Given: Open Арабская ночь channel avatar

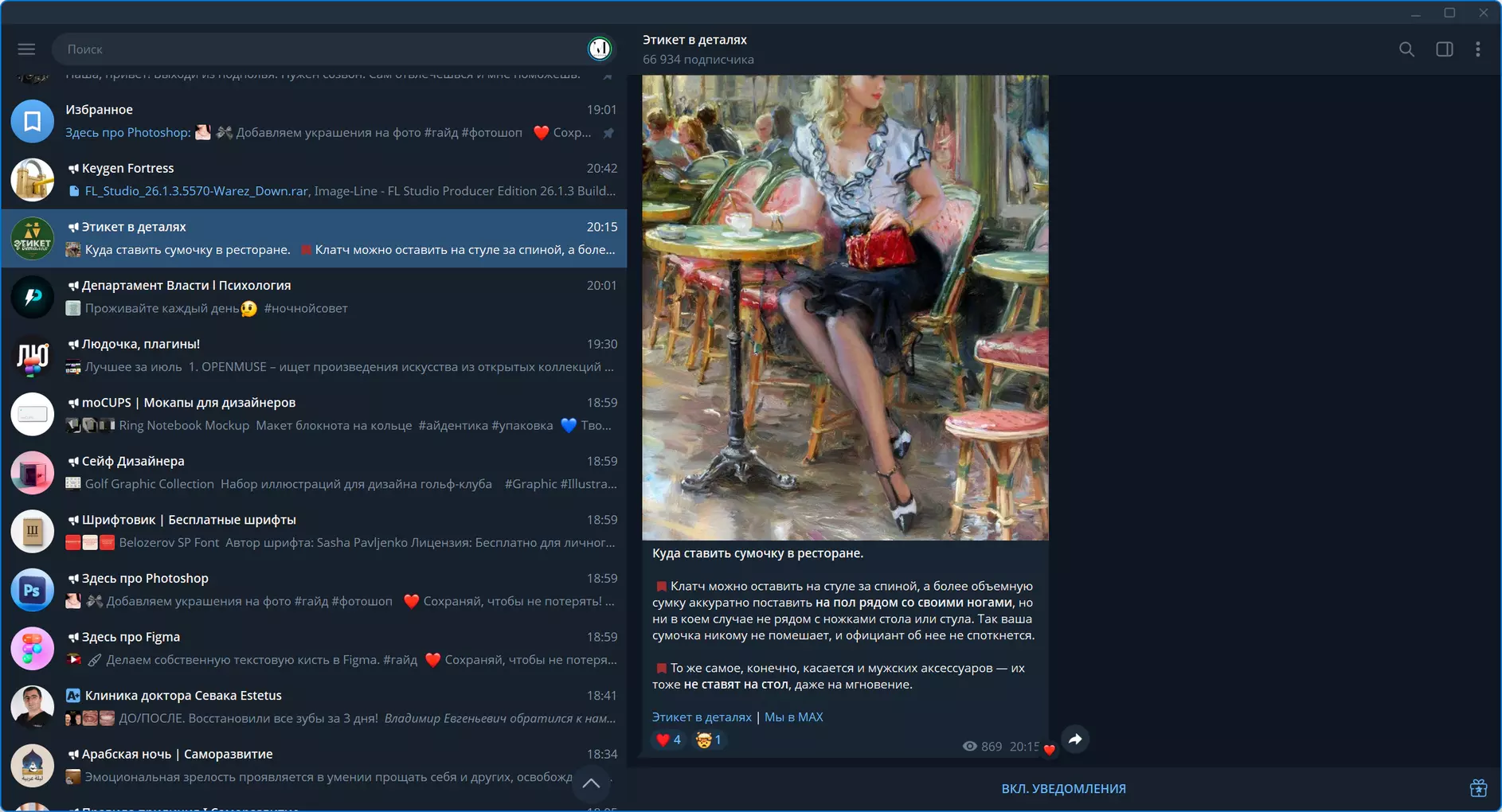Looking at the screenshot, I should (32, 765).
